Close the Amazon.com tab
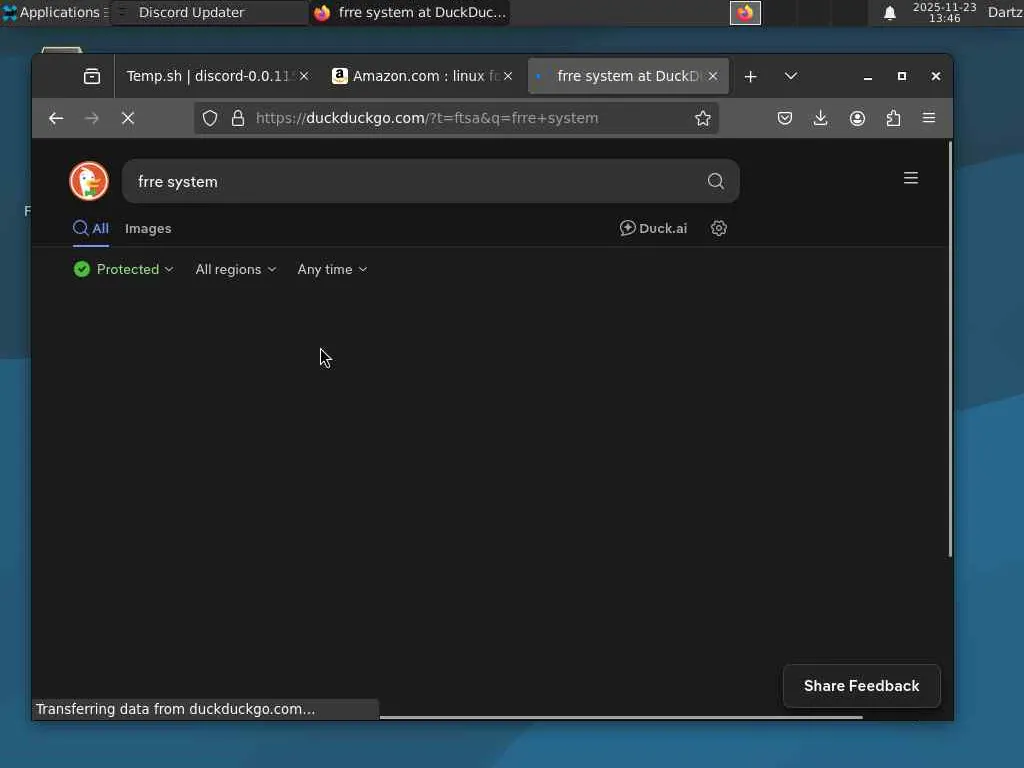This screenshot has width=1024, height=768. coord(508,76)
